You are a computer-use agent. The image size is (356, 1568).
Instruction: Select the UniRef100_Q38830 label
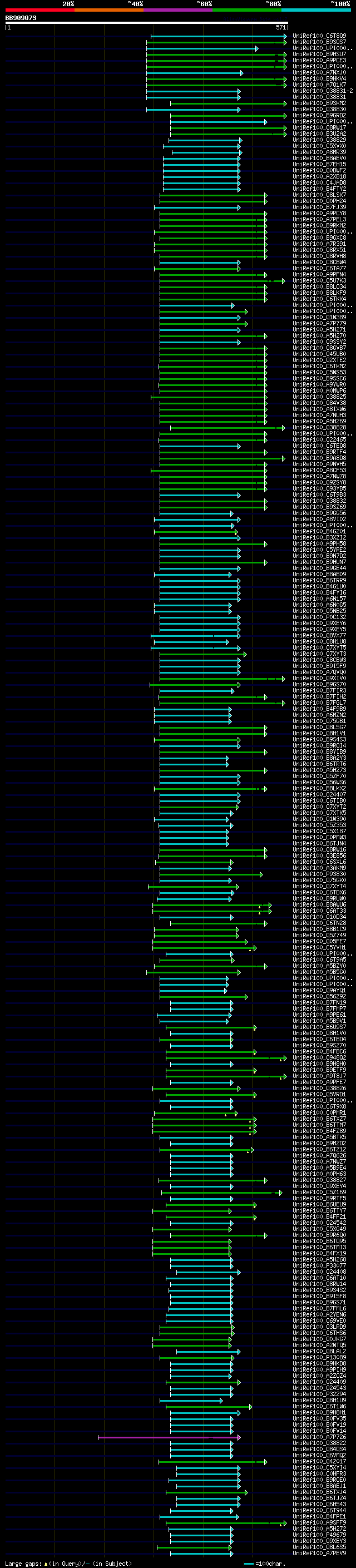(x=319, y=110)
